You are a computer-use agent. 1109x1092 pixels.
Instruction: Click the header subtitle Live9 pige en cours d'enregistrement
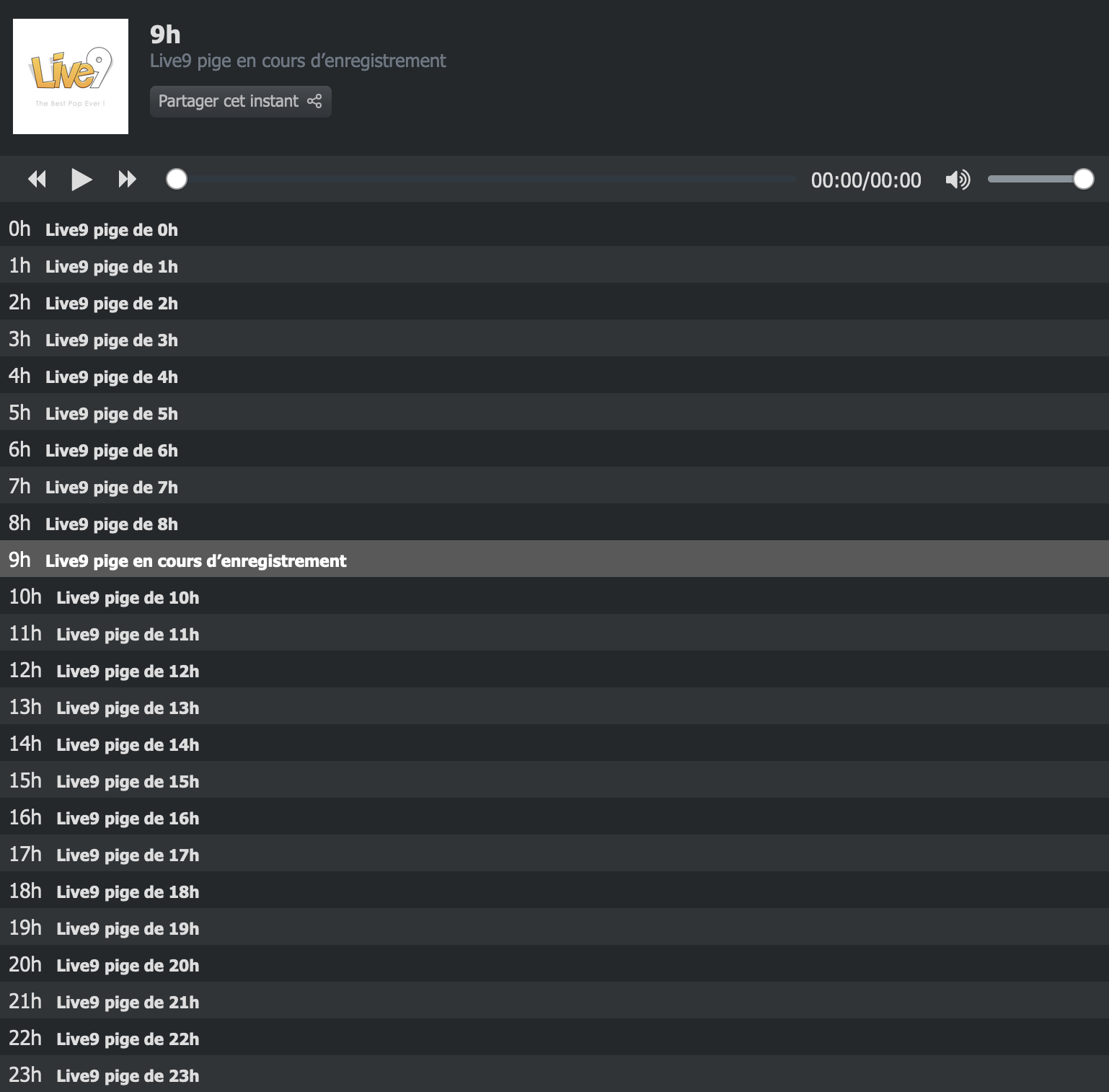298,61
